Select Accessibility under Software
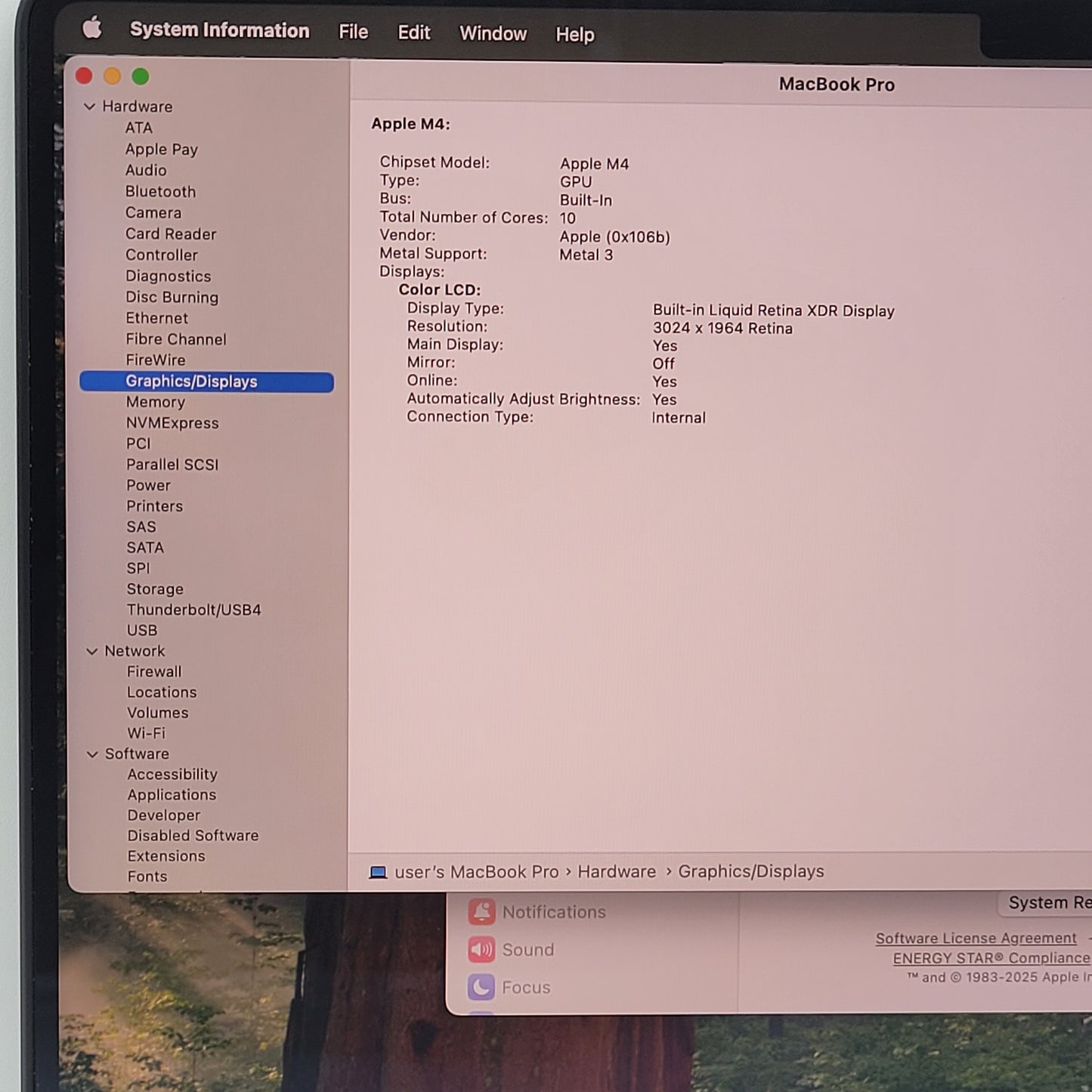Image resolution: width=1092 pixels, height=1092 pixels. pos(172,775)
